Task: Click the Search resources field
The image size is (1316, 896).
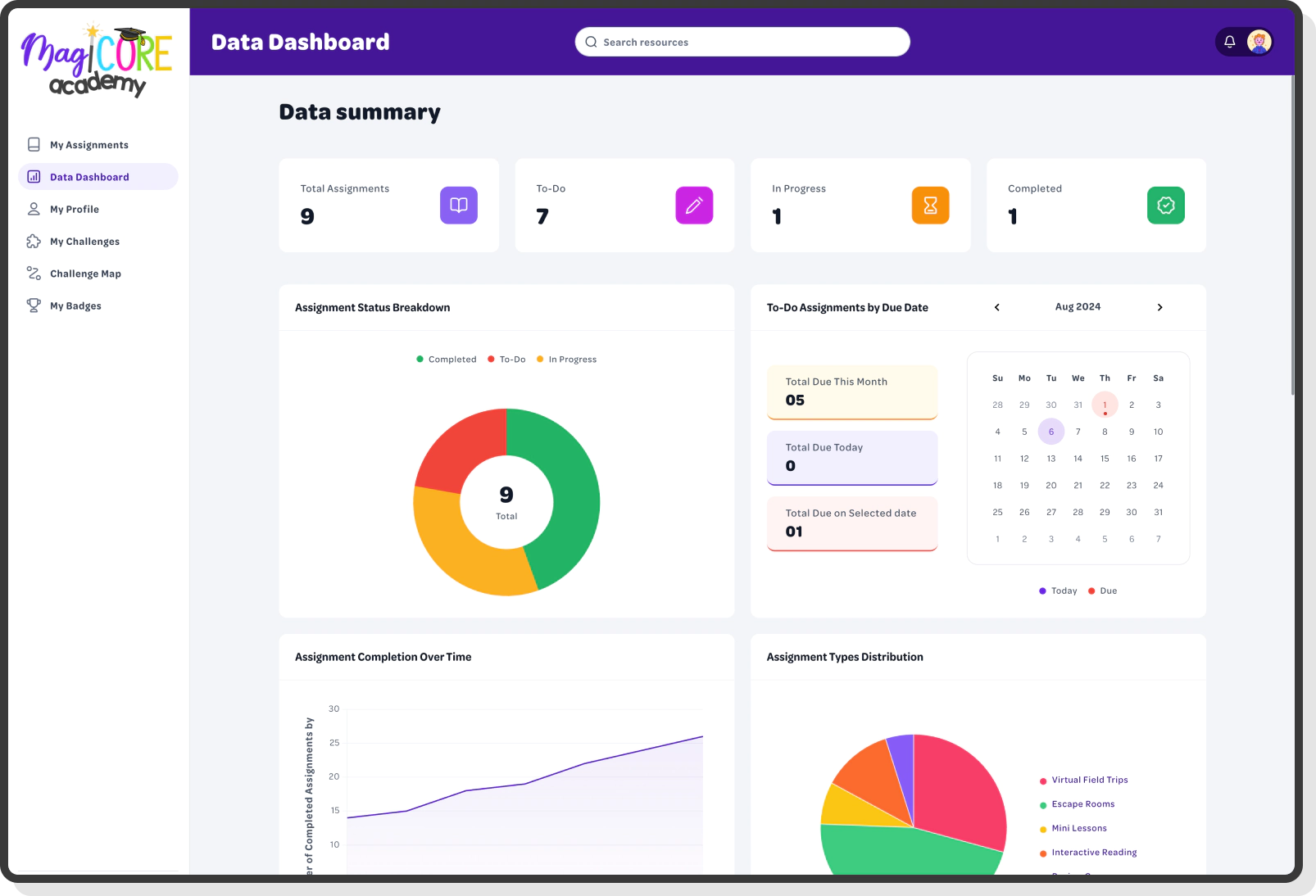Action: (x=740, y=42)
